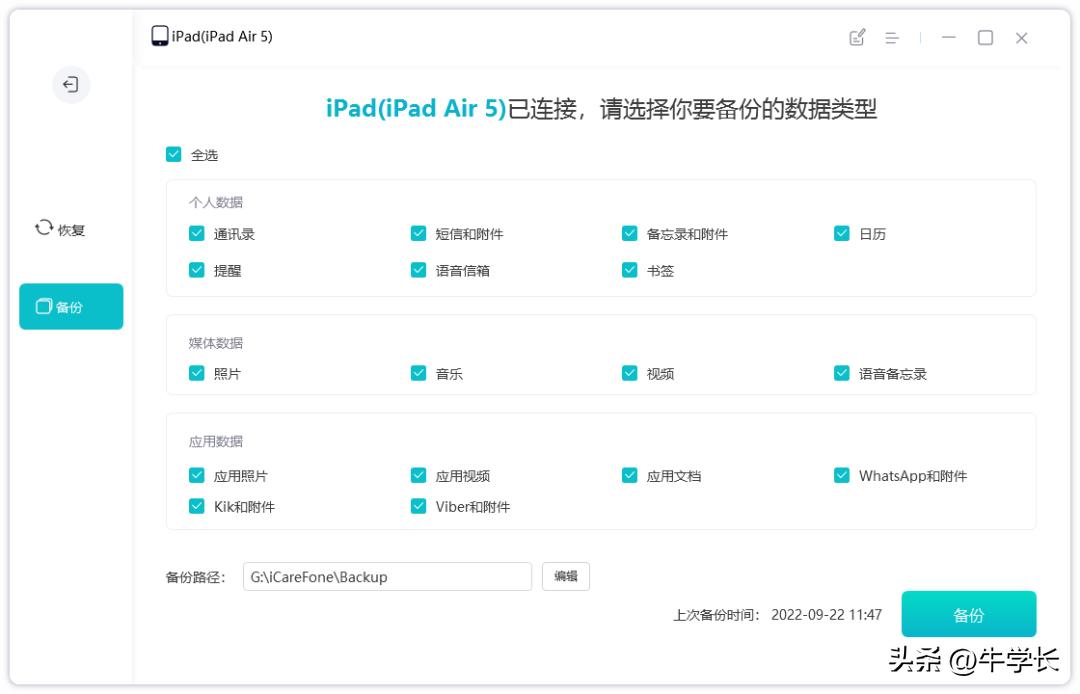Disable the Kik和附件 checkbox
This screenshot has width=1080, height=694.
tap(196, 507)
